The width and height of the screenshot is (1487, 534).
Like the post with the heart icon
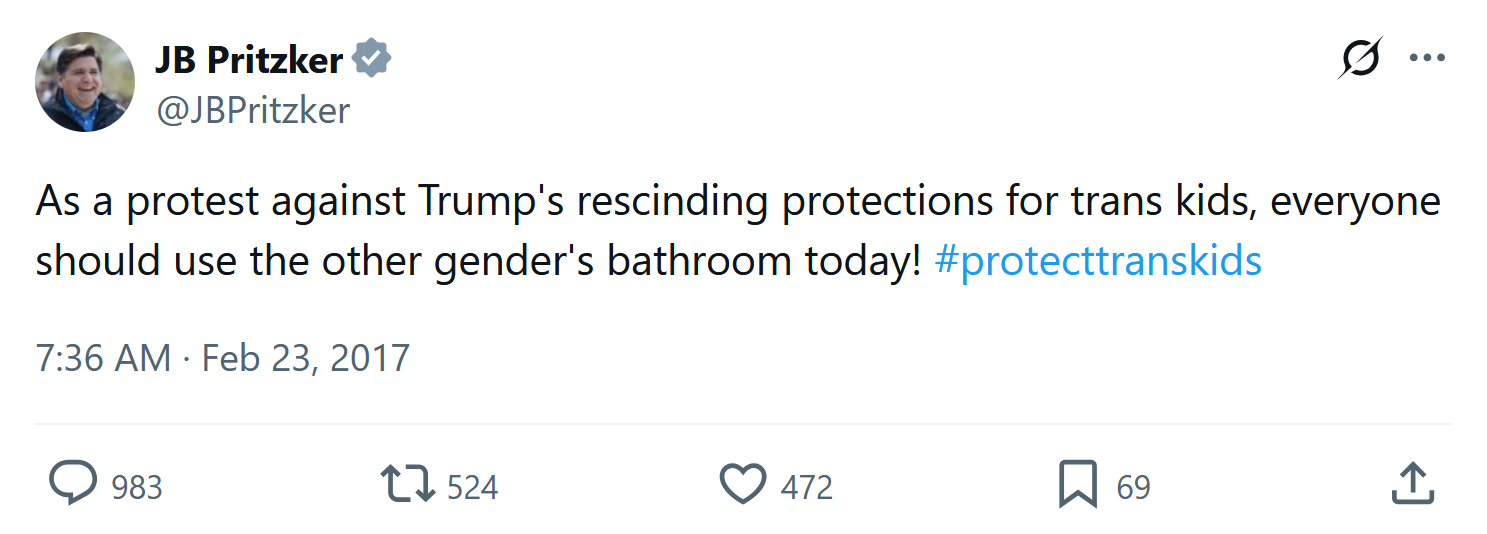742,485
